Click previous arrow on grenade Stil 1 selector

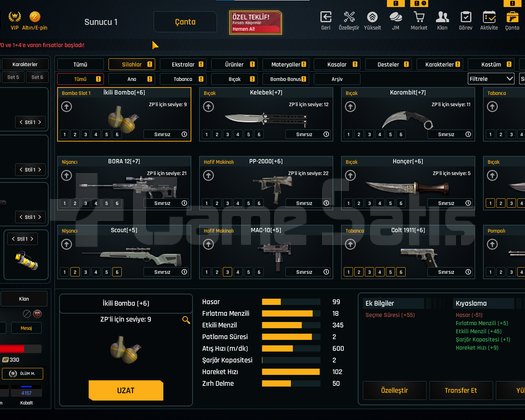[13, 239]
